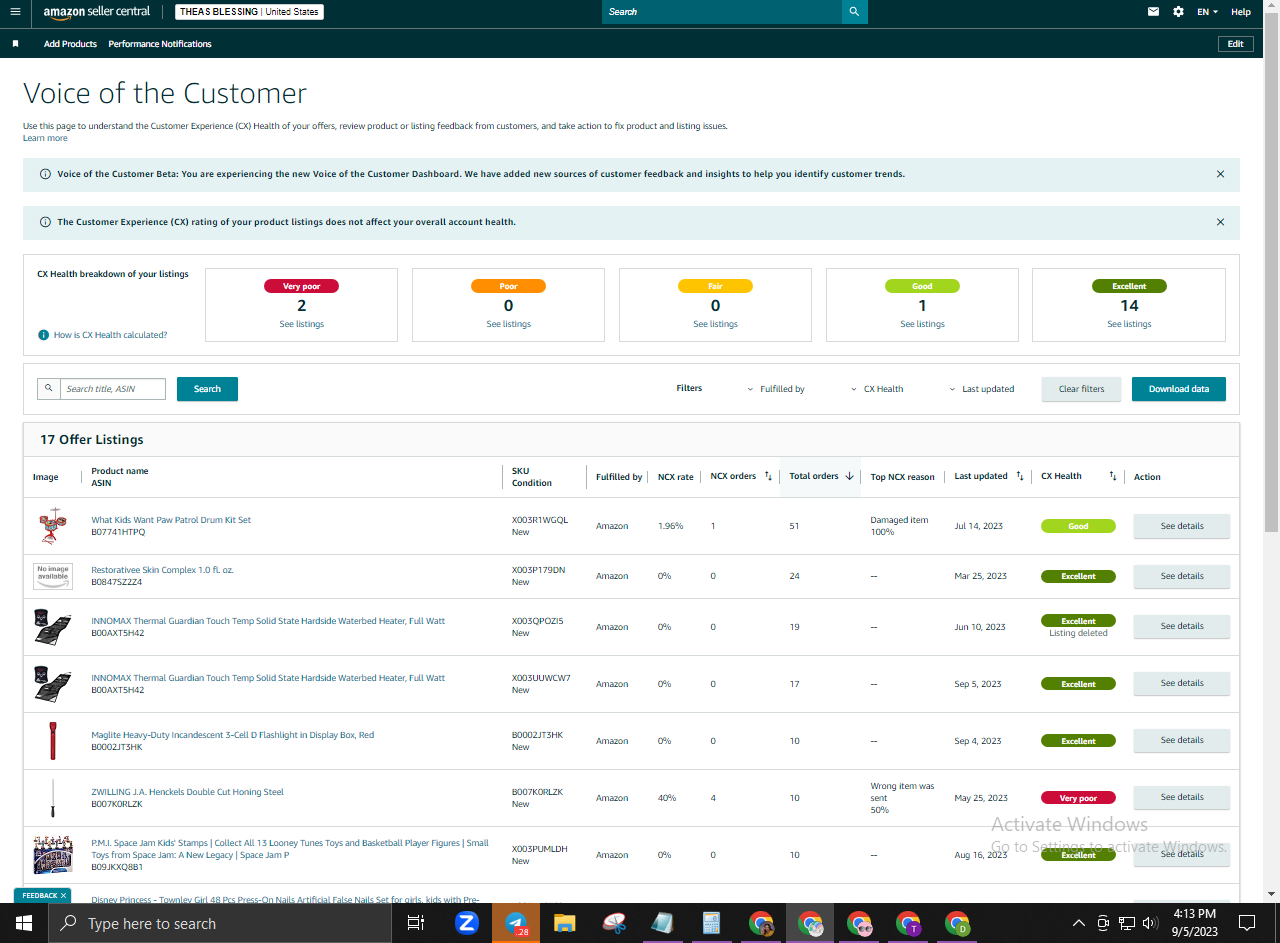The image size is (1280, 943).
Task: See listings under Very poor
Action: (x=302, y=324)
